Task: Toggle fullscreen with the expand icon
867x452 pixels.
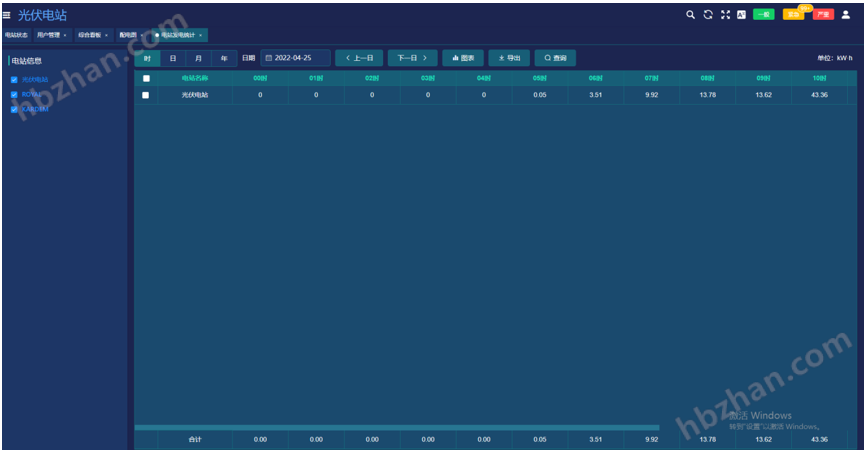Action: point(725,15)
